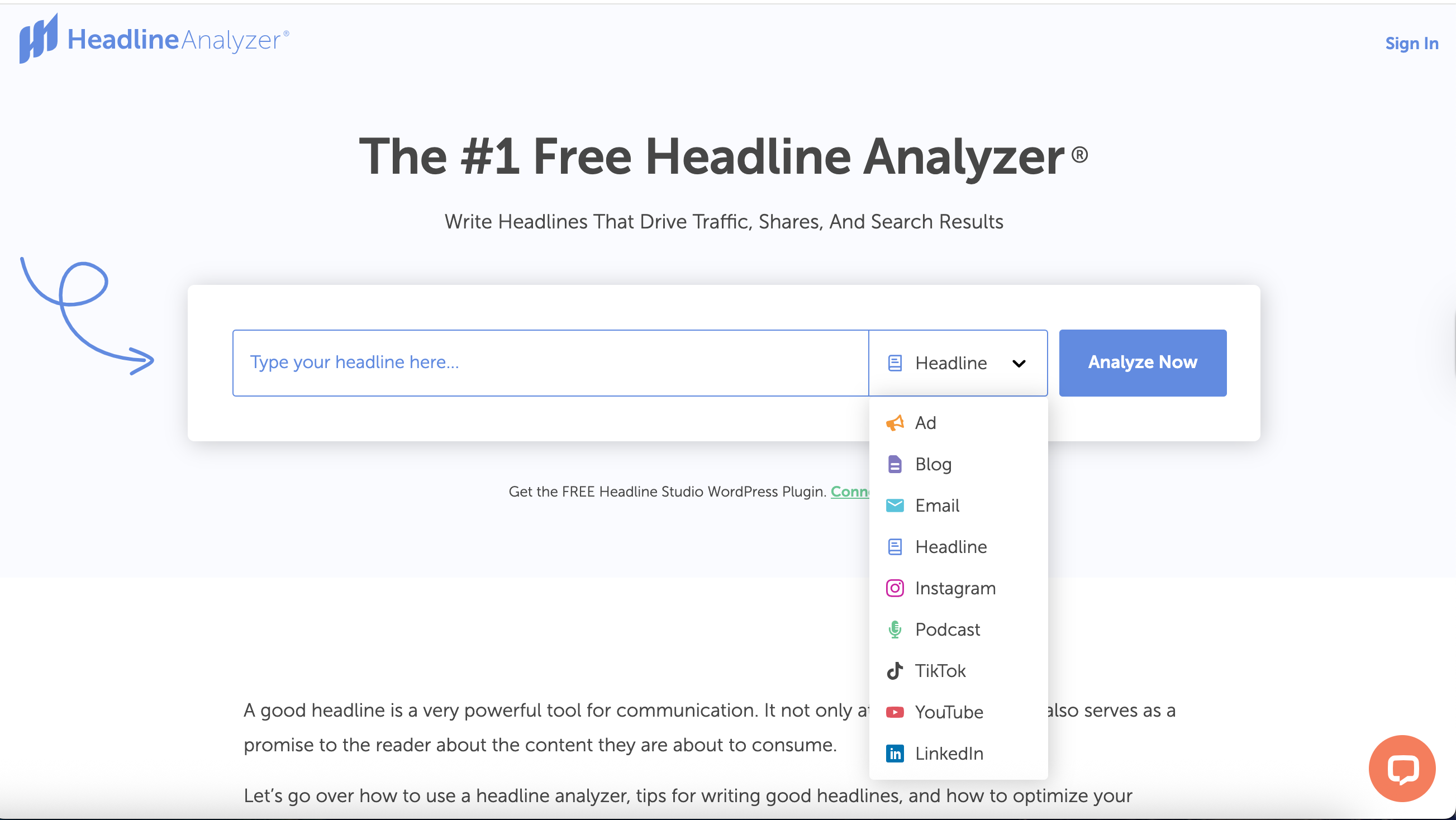Screen dimensions: 1456x820
Task: Click the Email envelope icon in the dropdown
Action: (894, 505)
